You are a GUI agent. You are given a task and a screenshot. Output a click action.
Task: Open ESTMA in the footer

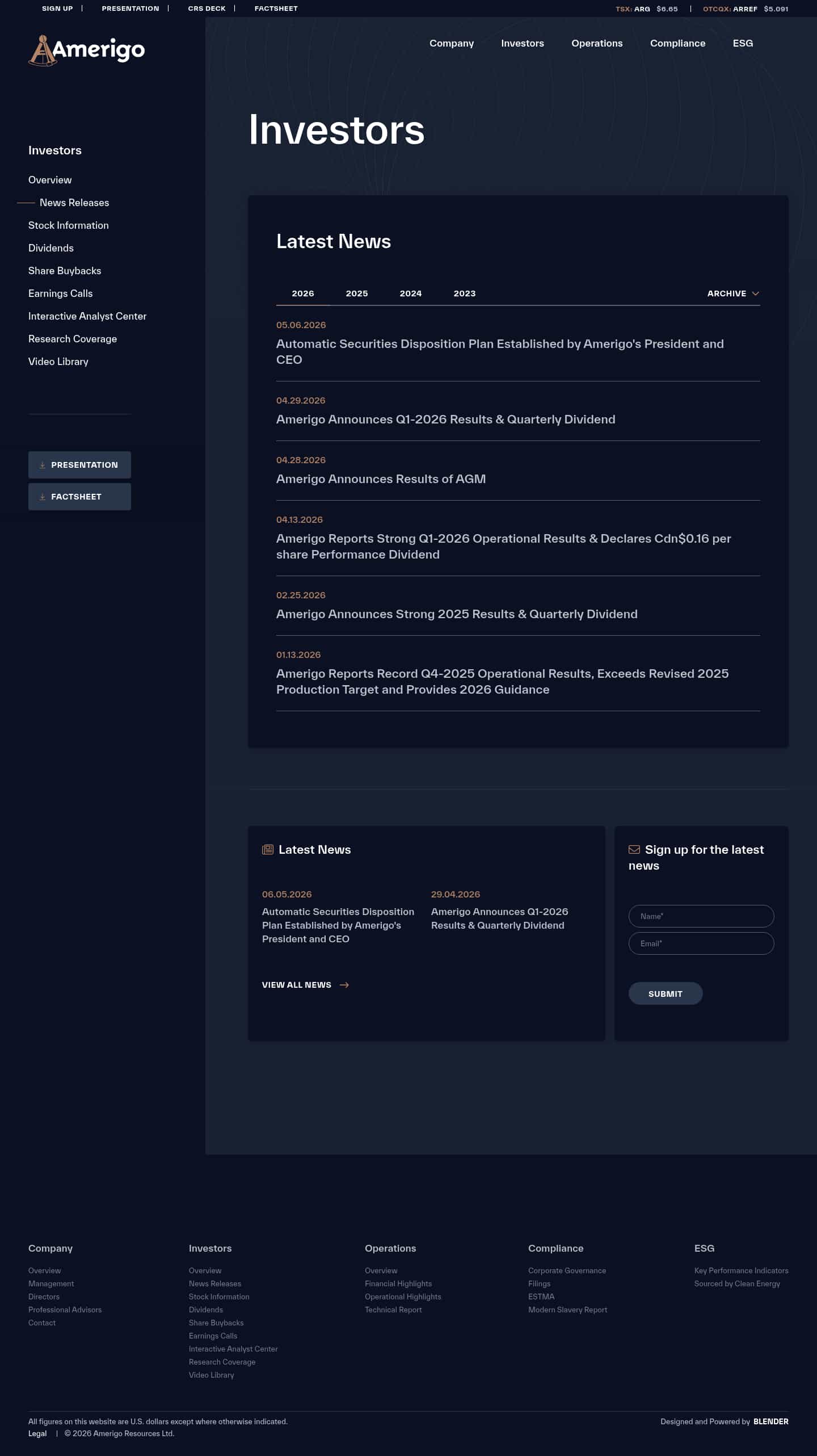coord(541,1296)
